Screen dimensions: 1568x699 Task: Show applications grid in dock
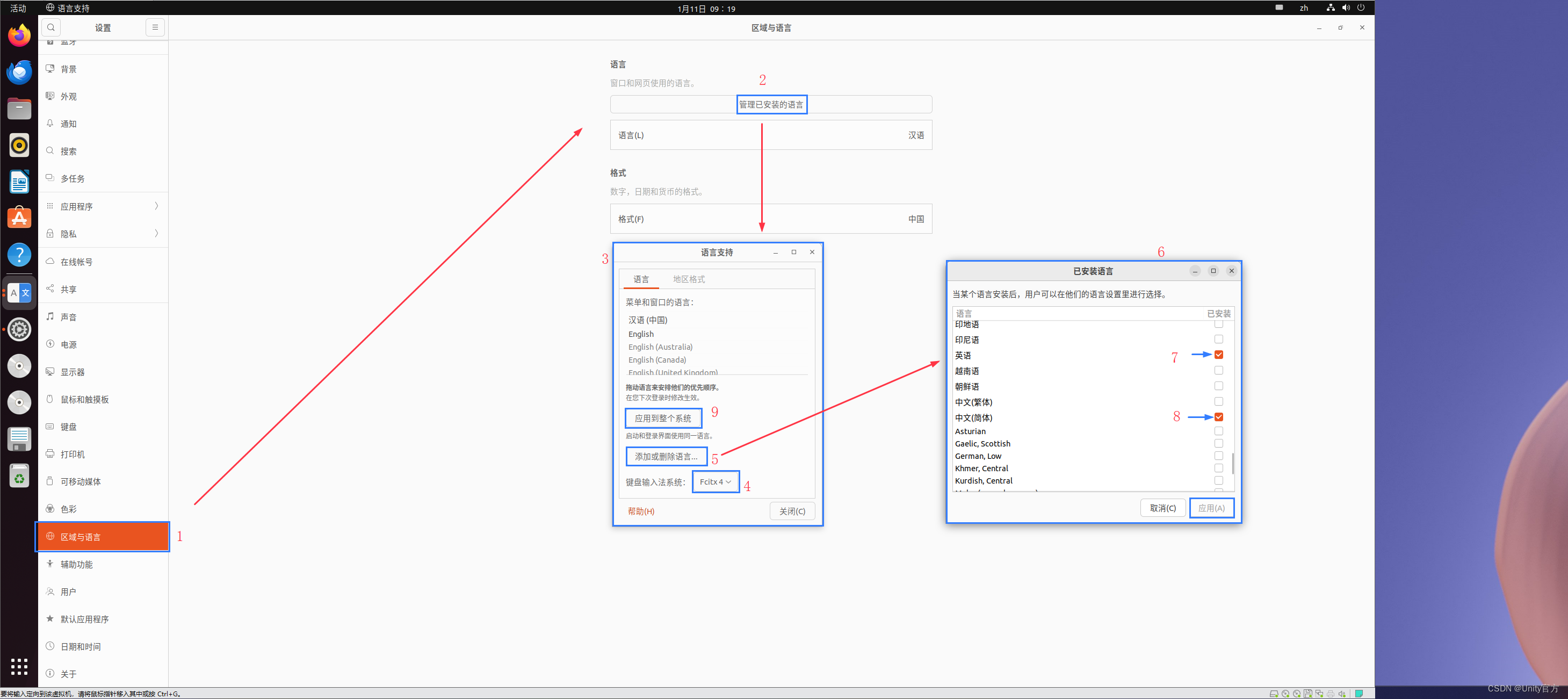coord(19,666)
